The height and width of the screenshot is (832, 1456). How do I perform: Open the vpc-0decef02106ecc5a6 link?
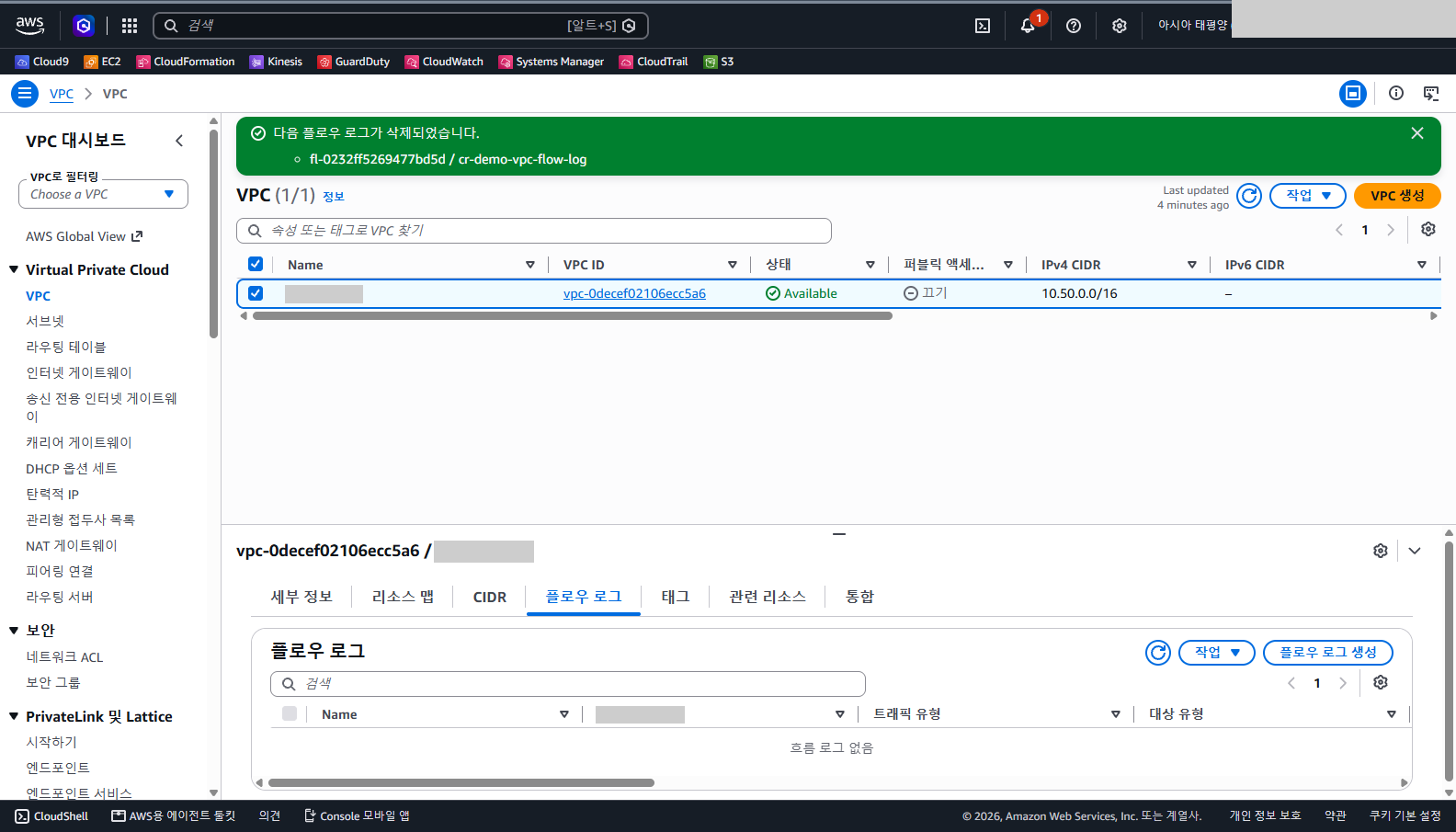[634, 293]
